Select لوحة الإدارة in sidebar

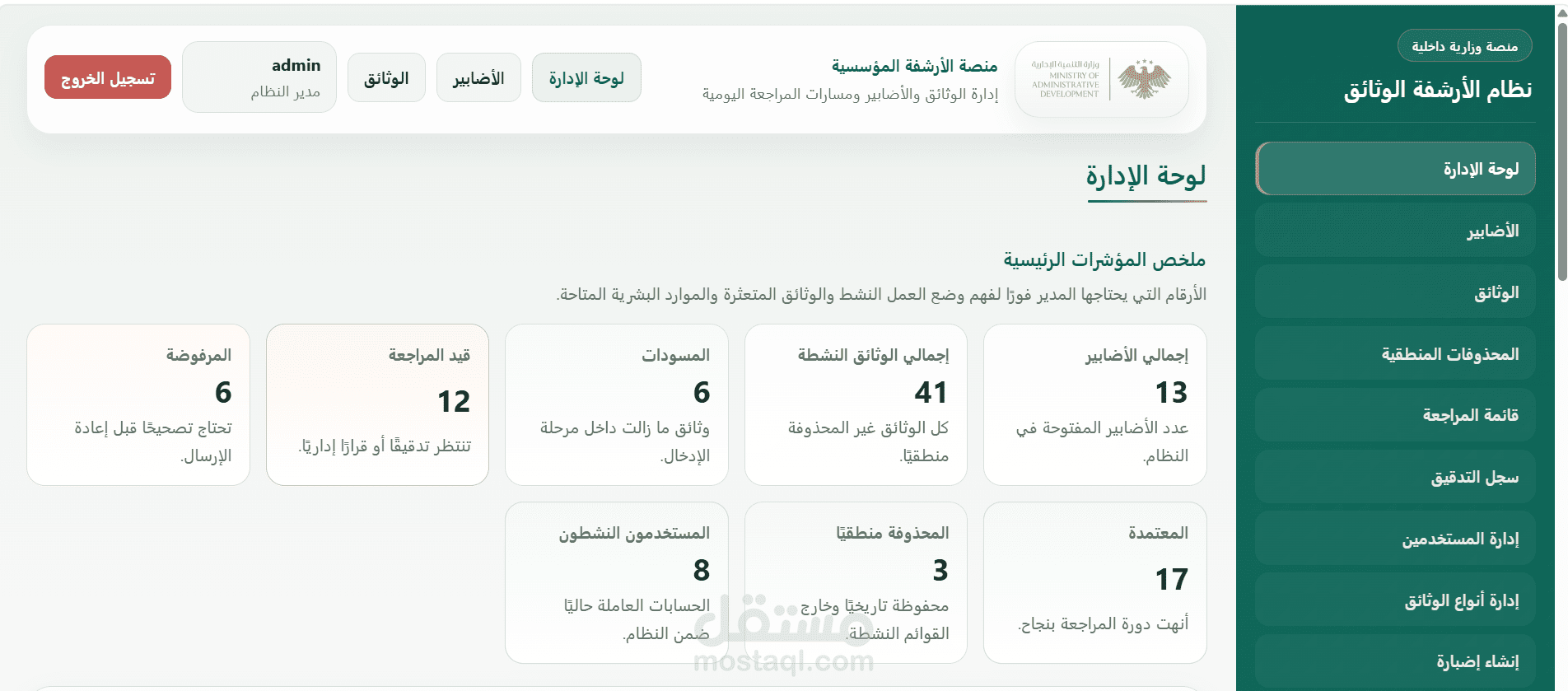(1395, 169)
